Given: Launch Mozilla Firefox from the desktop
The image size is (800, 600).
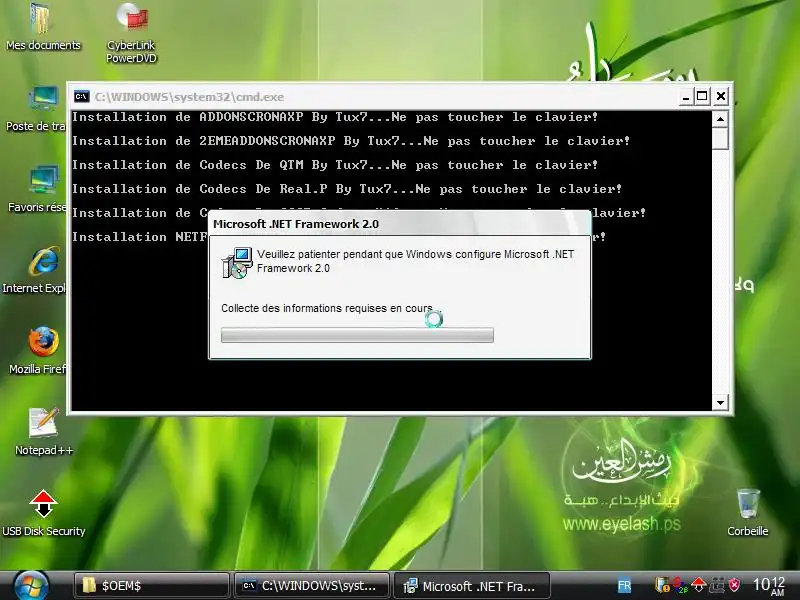Looking at the screenshot, I should tap(41, 351).
